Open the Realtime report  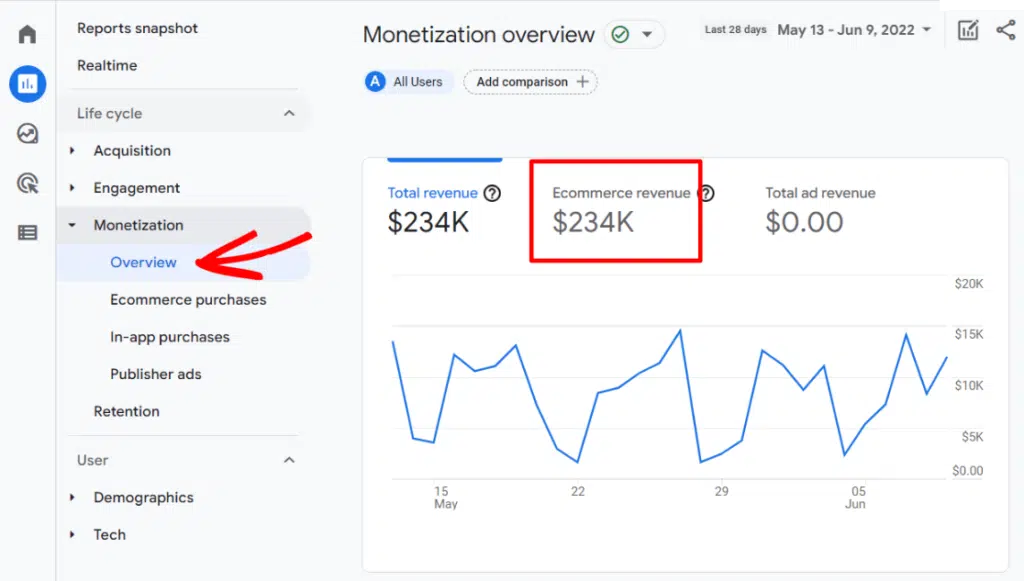(107, 66)
